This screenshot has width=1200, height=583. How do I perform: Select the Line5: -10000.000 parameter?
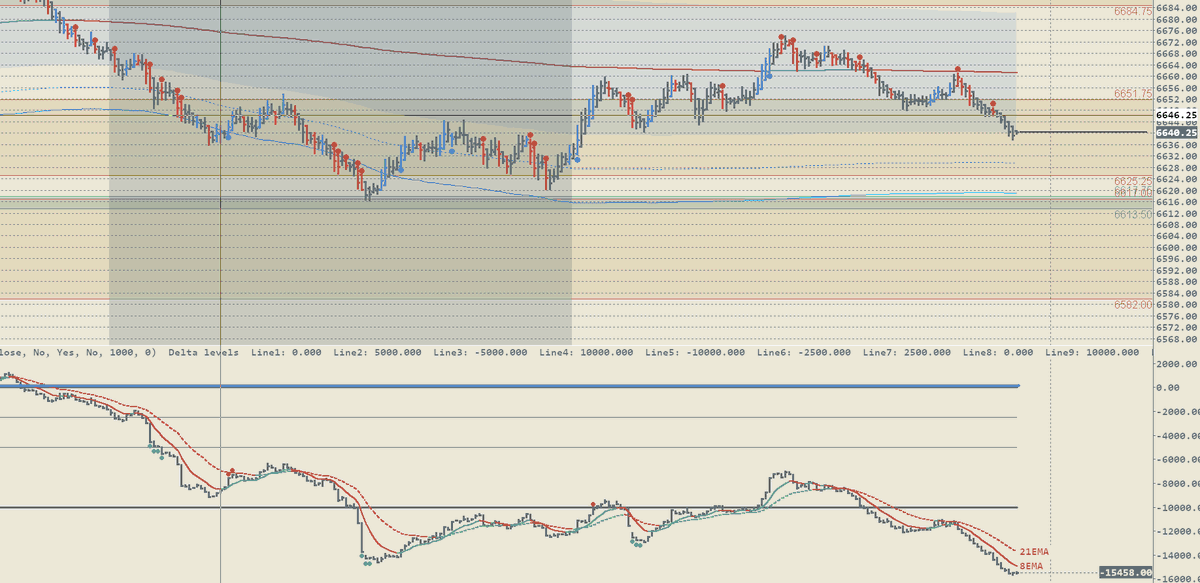(696, 353)
